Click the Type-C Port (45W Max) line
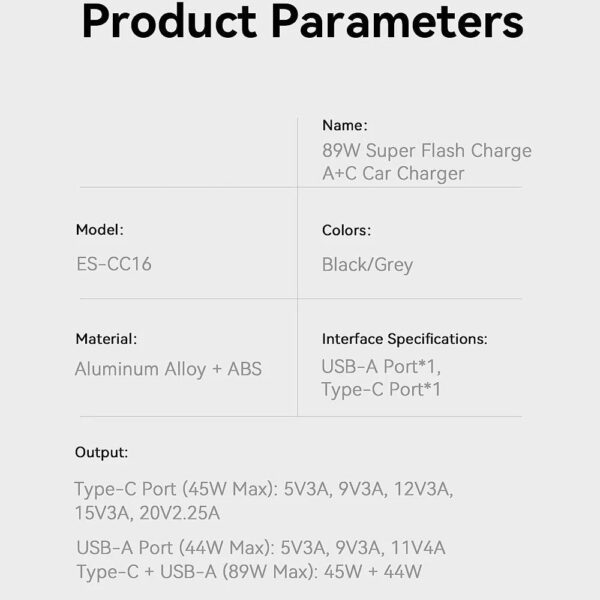 [x=264, y=489]
